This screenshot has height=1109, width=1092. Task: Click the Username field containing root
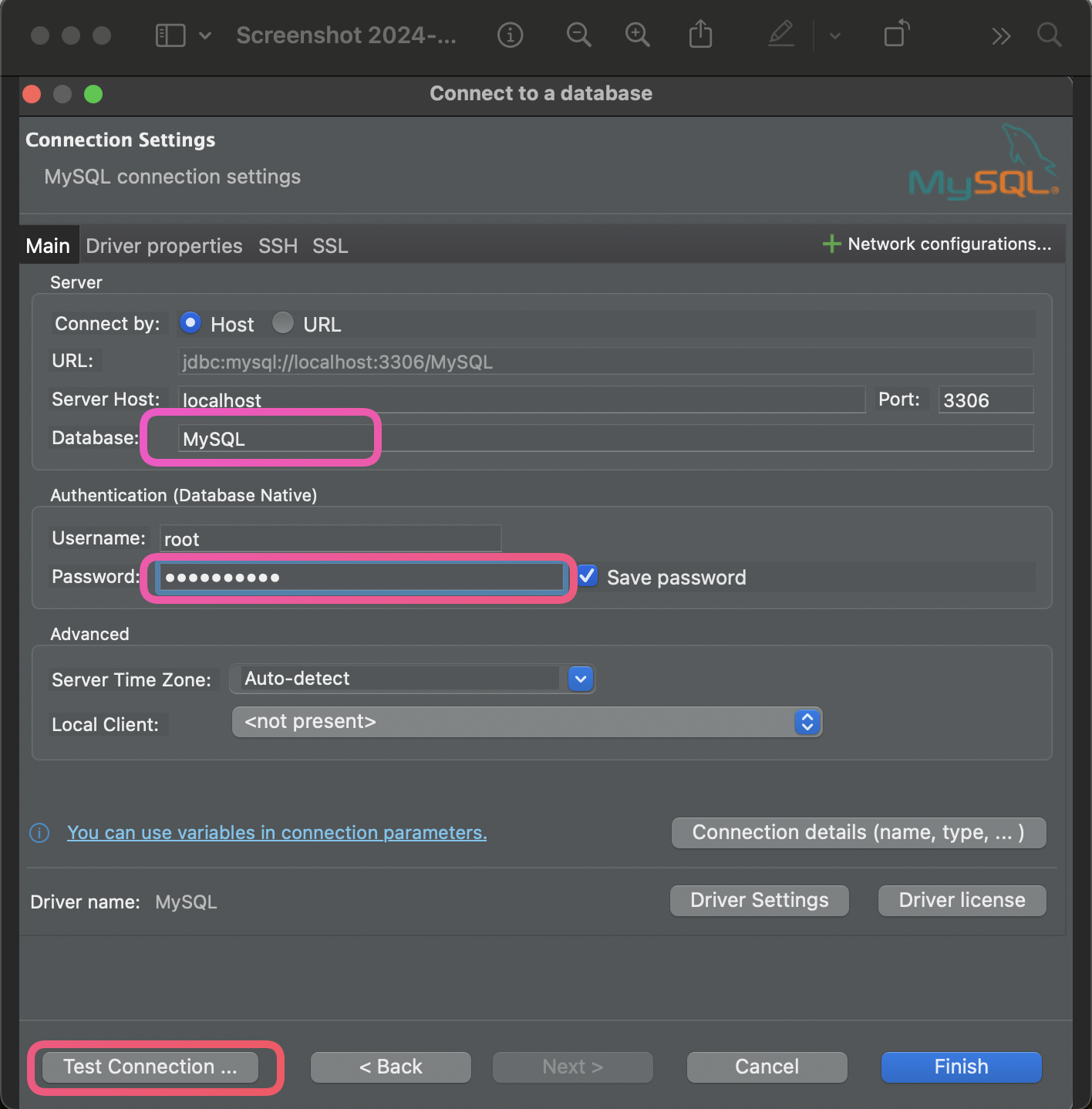(331, 538)
